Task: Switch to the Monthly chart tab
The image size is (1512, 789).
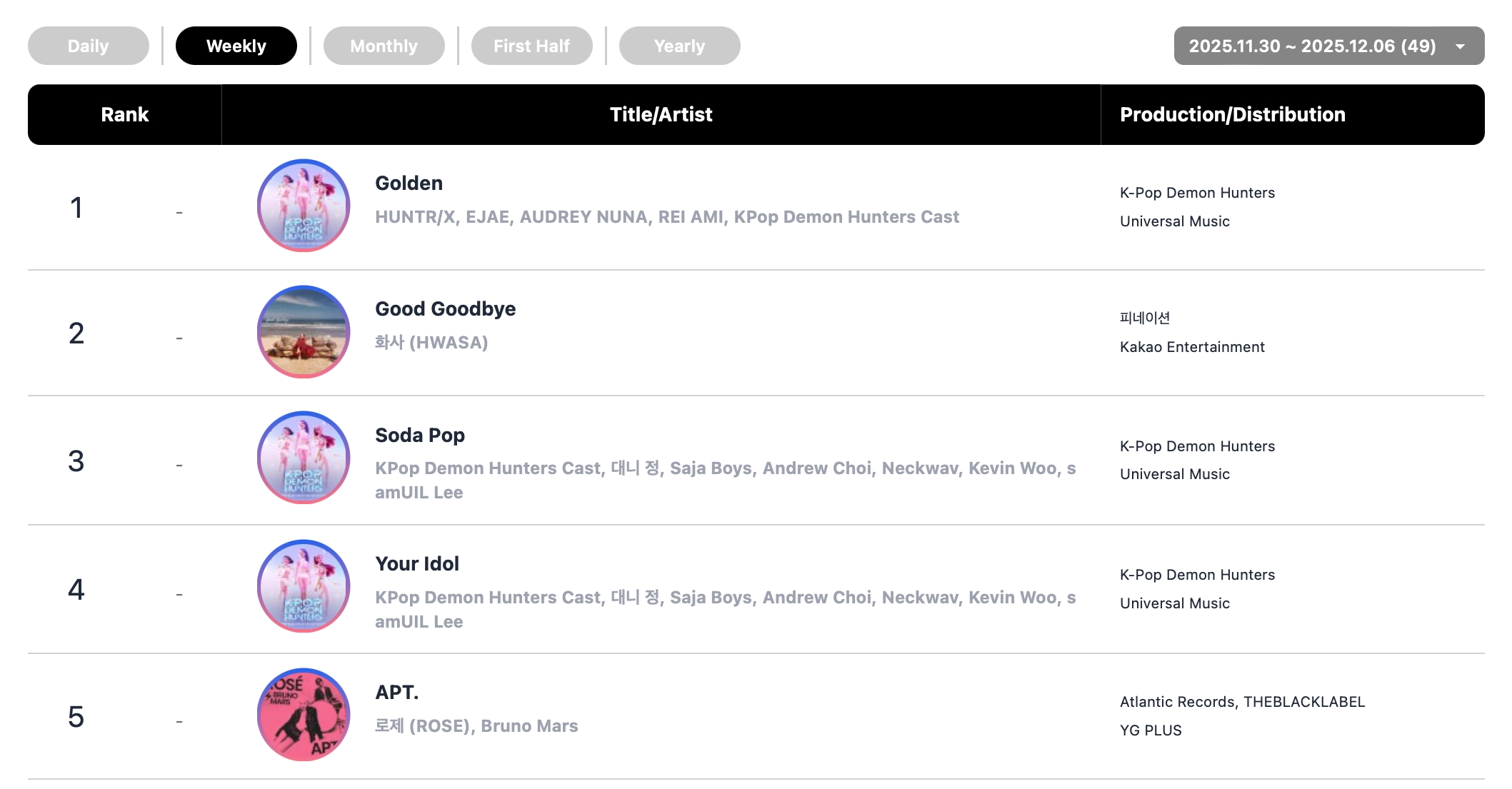Action: click(384, 46)
